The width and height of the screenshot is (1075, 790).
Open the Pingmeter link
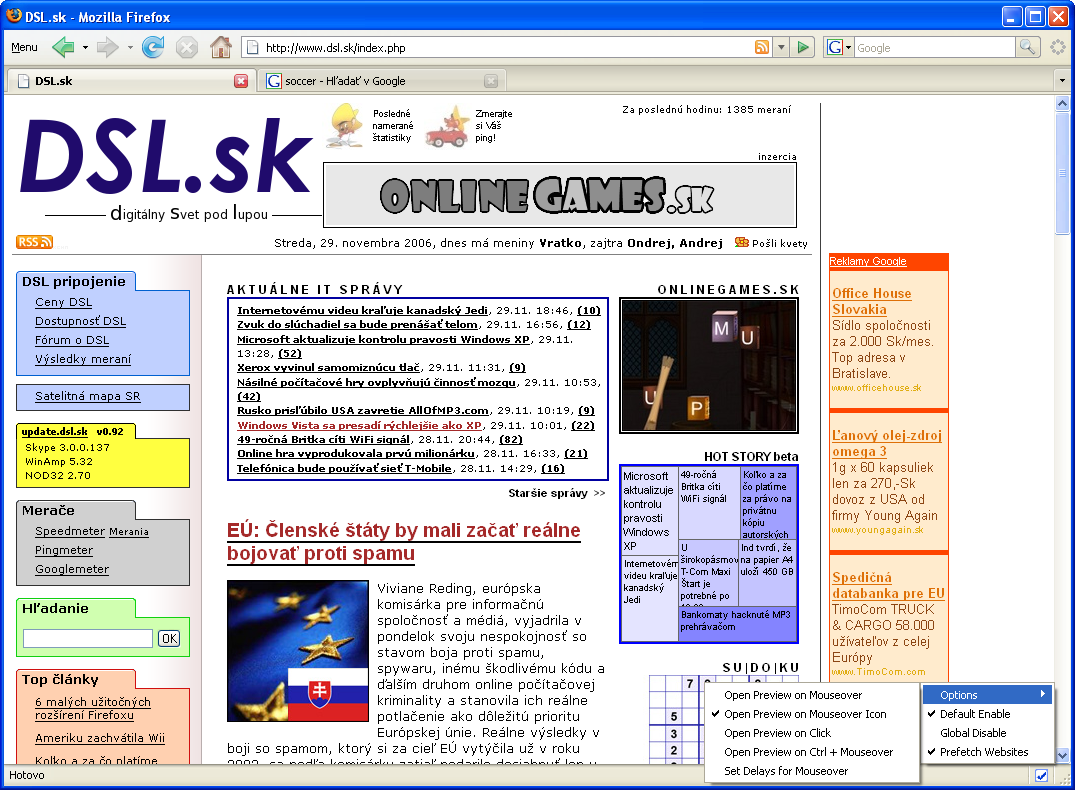(64, 550)
